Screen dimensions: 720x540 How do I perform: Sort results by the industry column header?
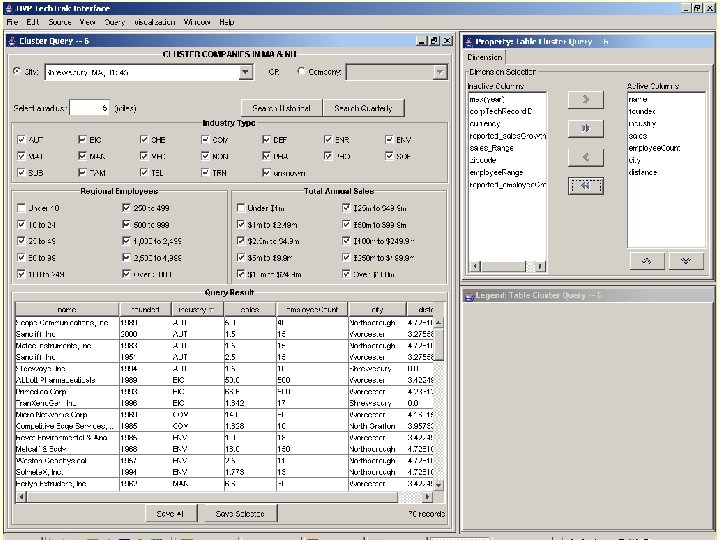[196, 309]
